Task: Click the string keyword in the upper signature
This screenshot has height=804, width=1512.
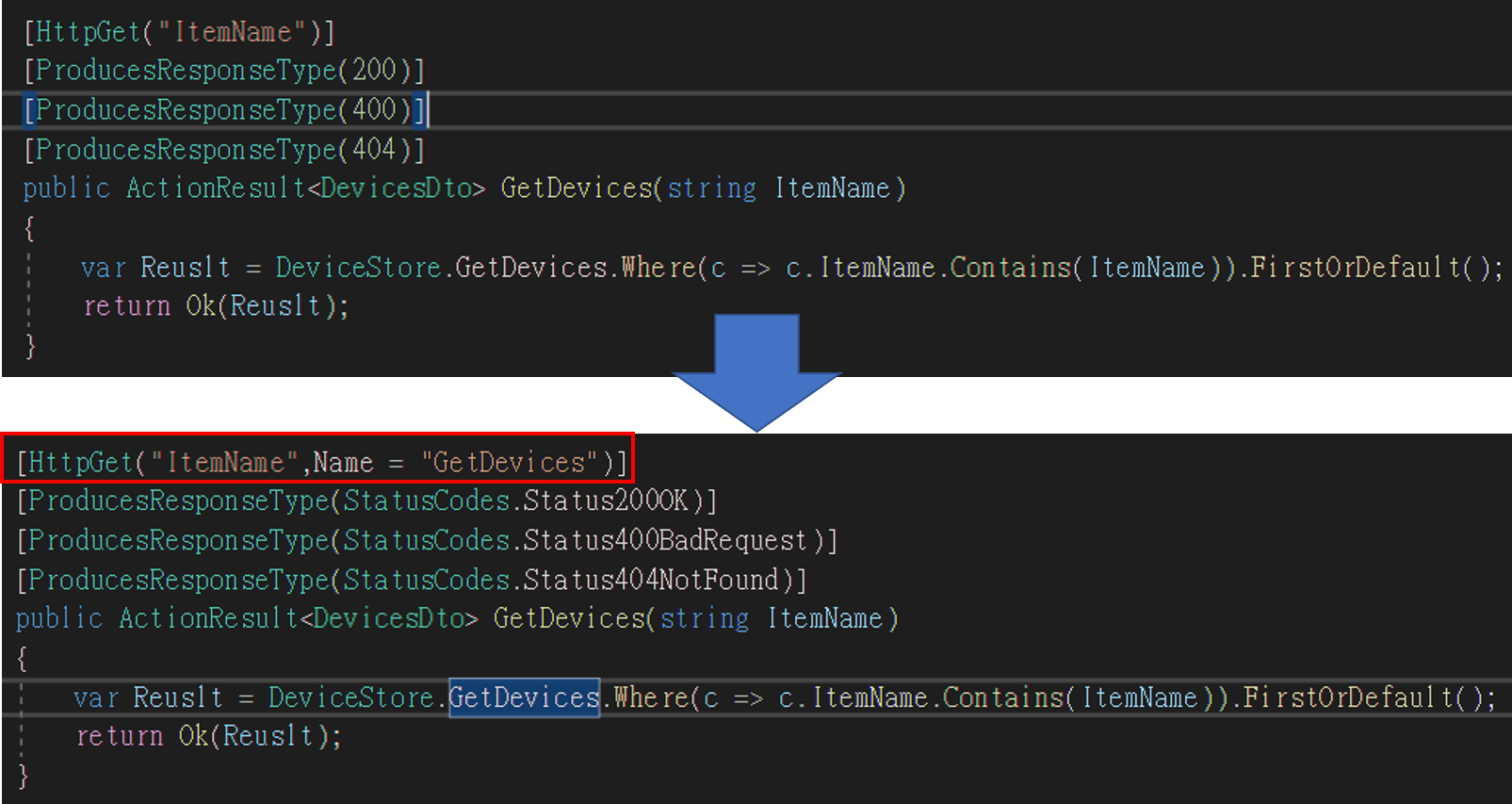Action: 712,189
